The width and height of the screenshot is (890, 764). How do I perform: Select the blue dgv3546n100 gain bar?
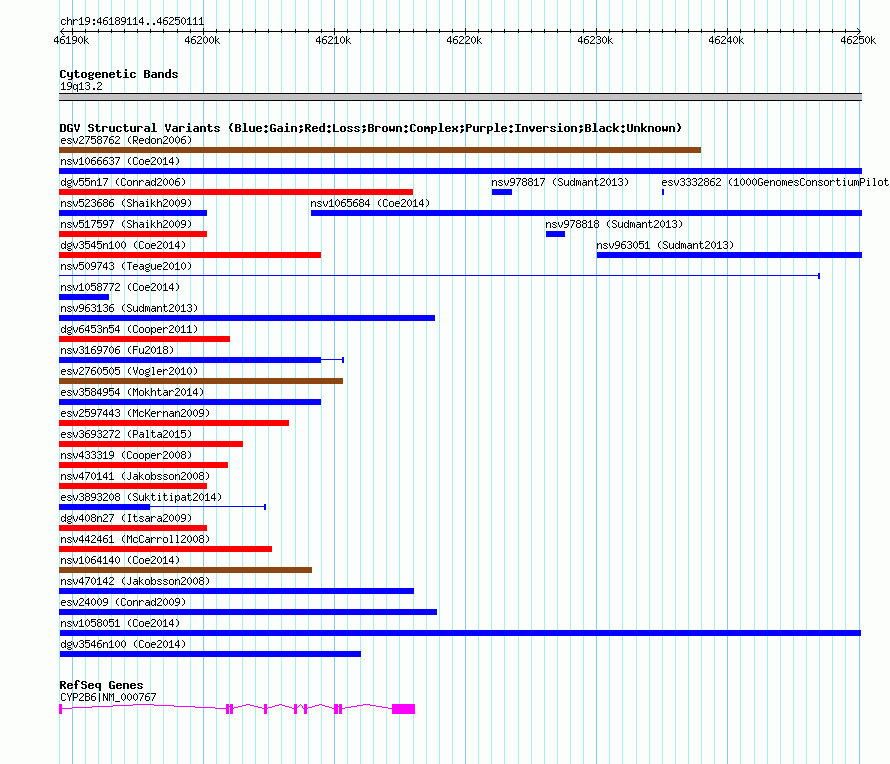(x=210, y=654)
